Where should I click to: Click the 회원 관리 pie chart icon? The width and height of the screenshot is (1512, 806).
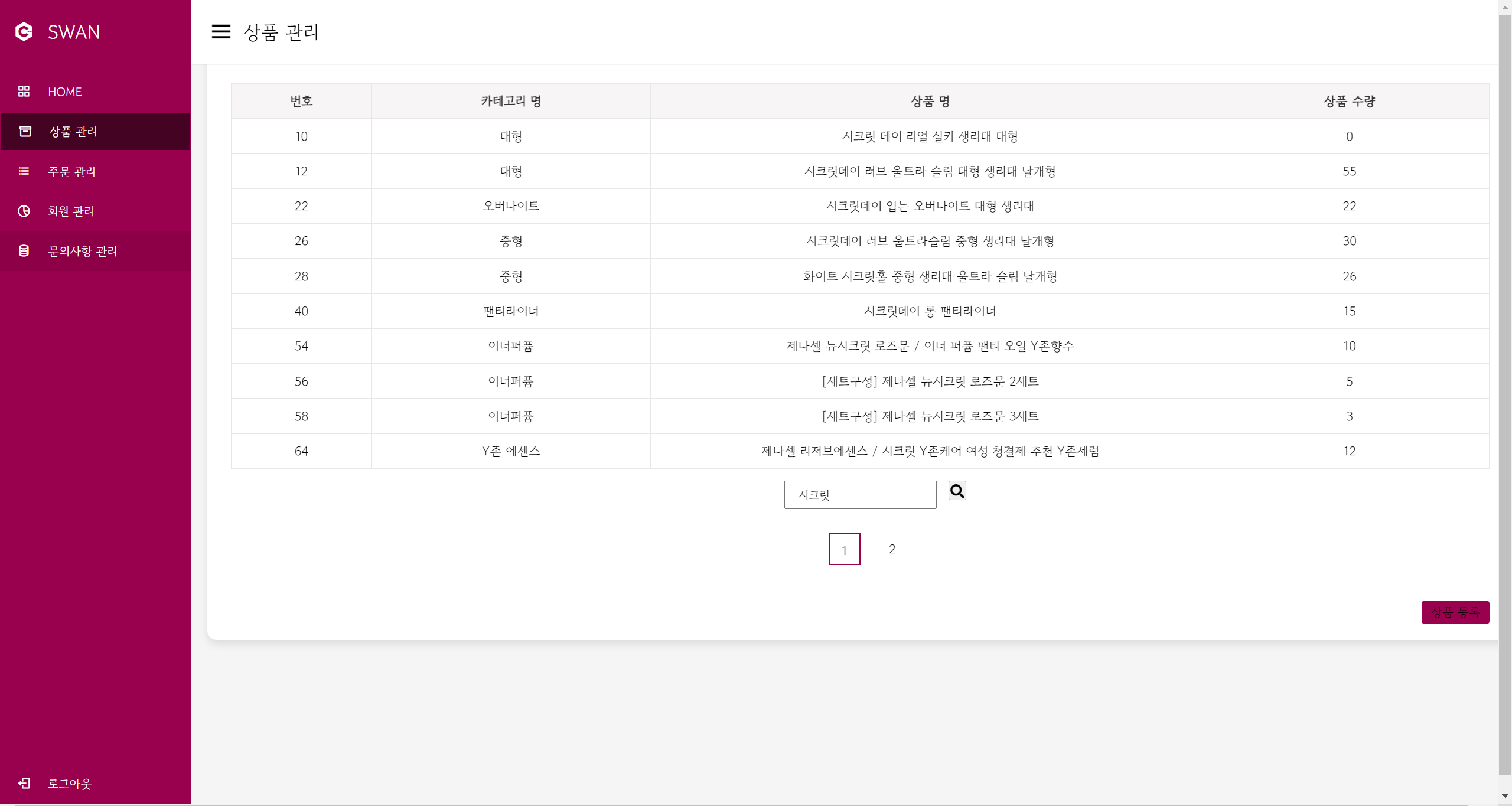pyautogui.click(x=24, y=211)
